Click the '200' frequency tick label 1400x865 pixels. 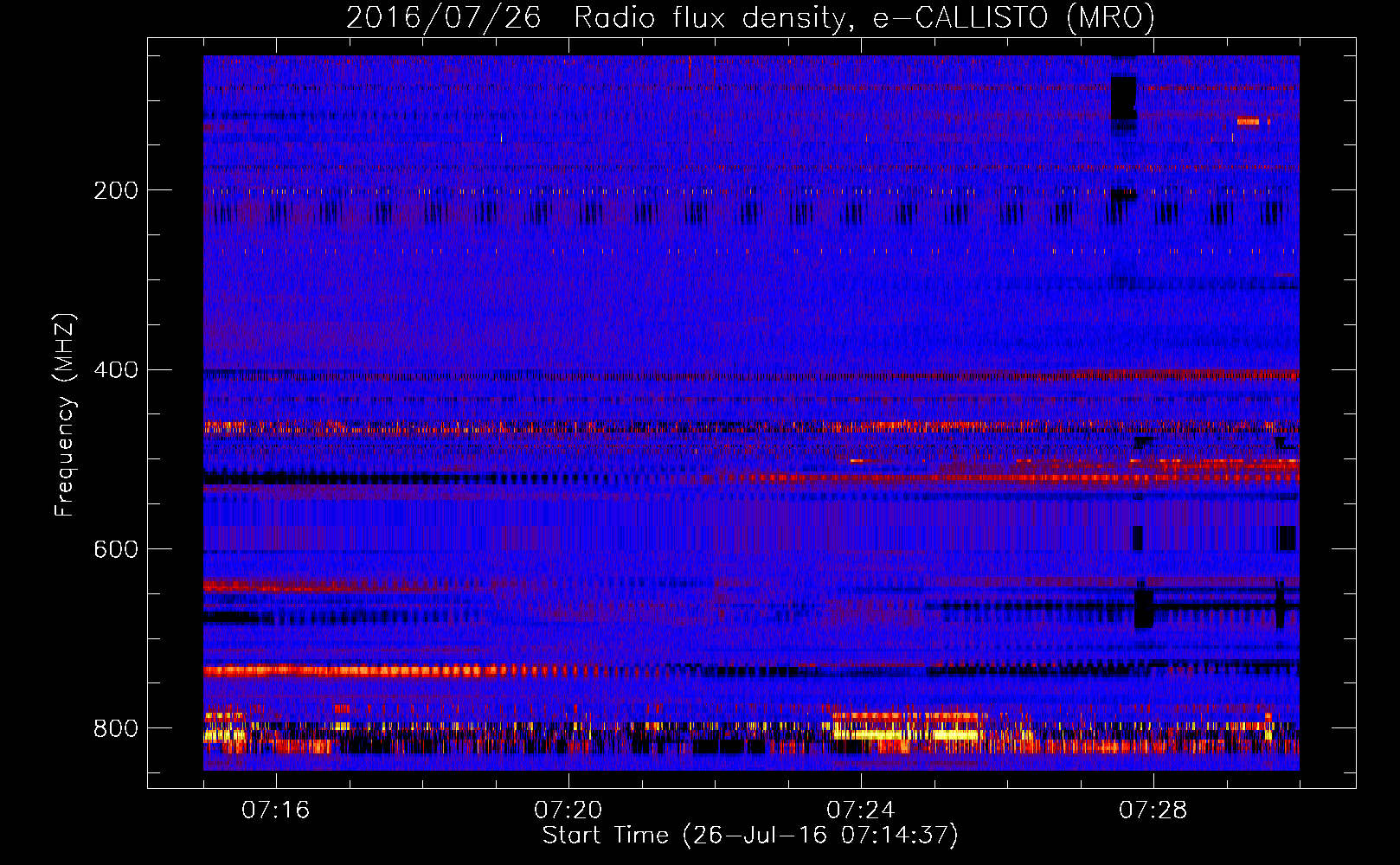[116, 190]
